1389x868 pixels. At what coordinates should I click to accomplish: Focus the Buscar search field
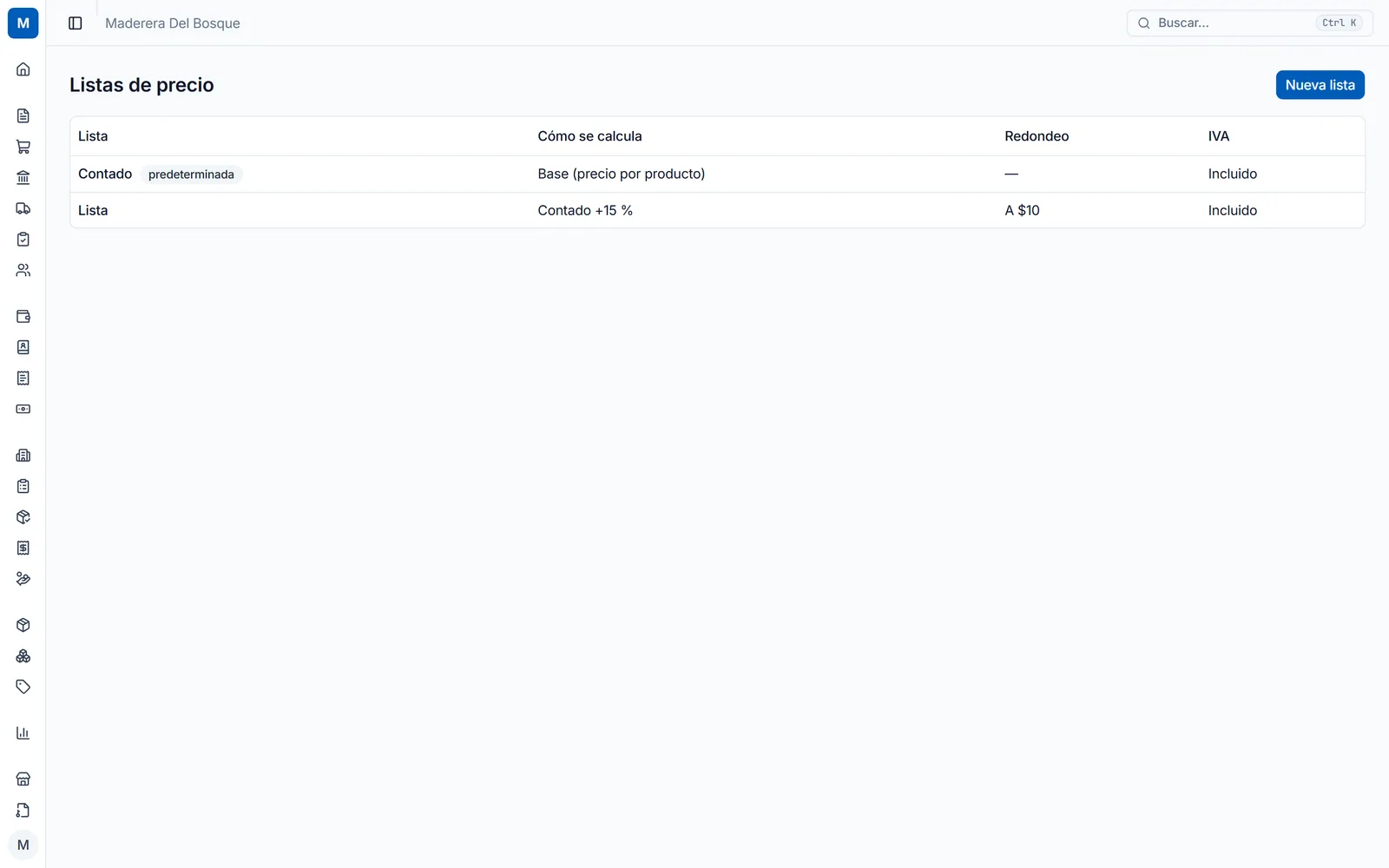tap(1249, 23)
